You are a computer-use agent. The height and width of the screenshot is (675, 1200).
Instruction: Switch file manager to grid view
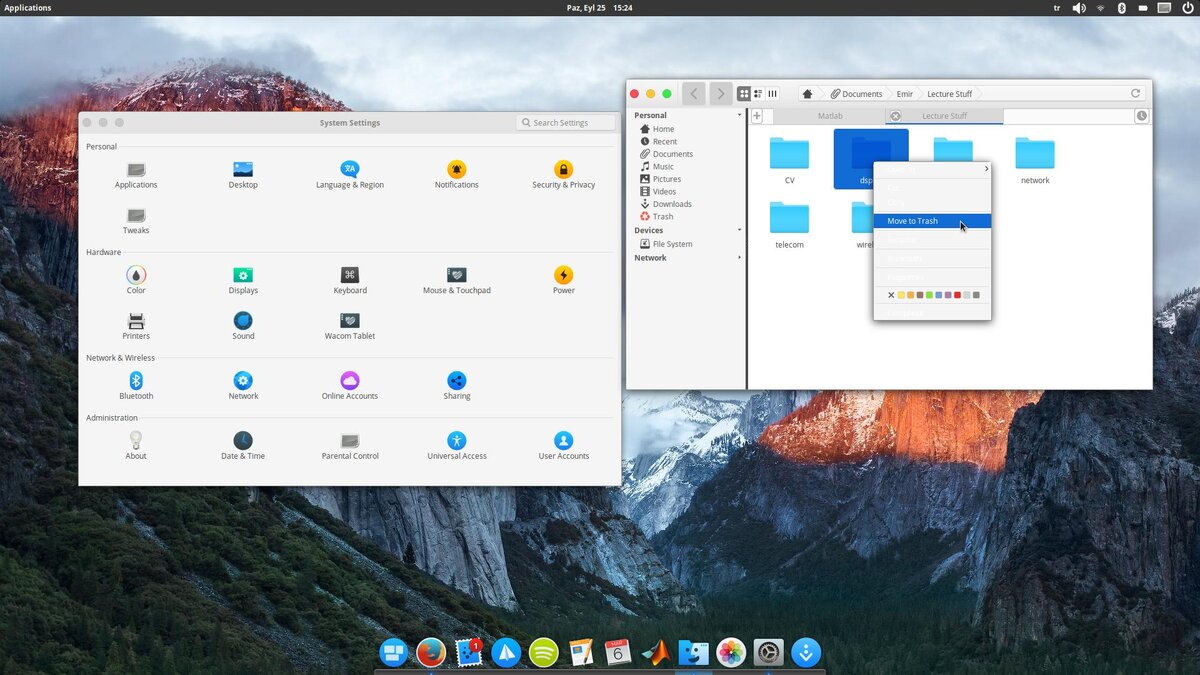coord(744,94)
